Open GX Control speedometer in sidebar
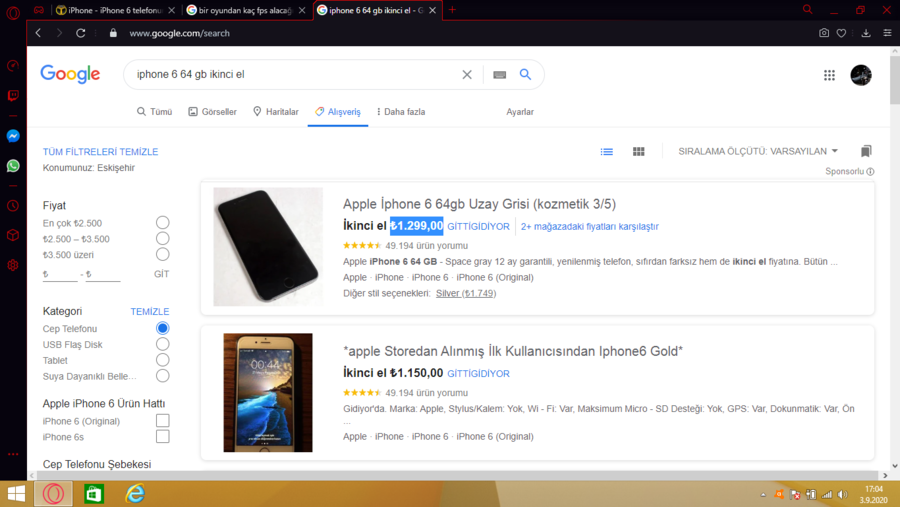The width and height of the screenshot is (900, 507). (x=13, y=66)
